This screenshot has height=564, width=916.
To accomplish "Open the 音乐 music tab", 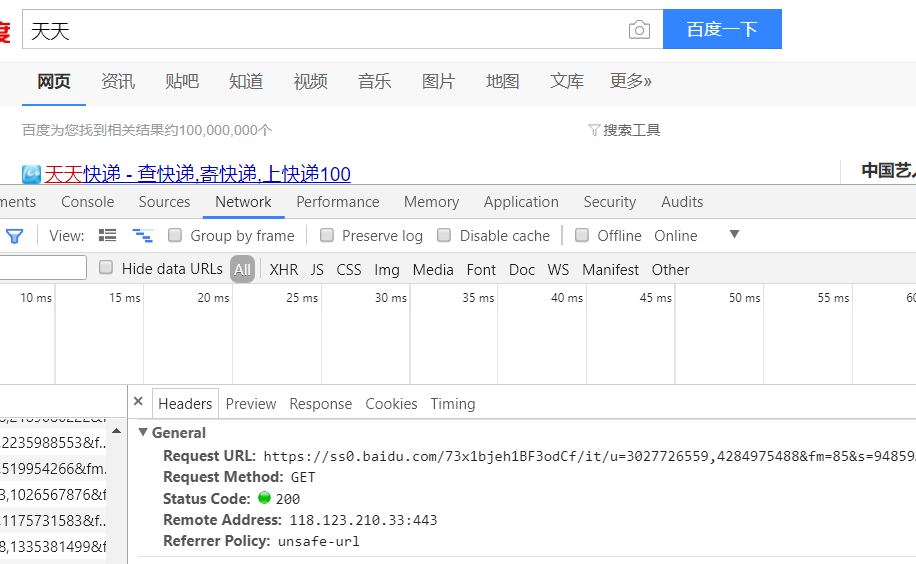I will click(x=374, y=81).
